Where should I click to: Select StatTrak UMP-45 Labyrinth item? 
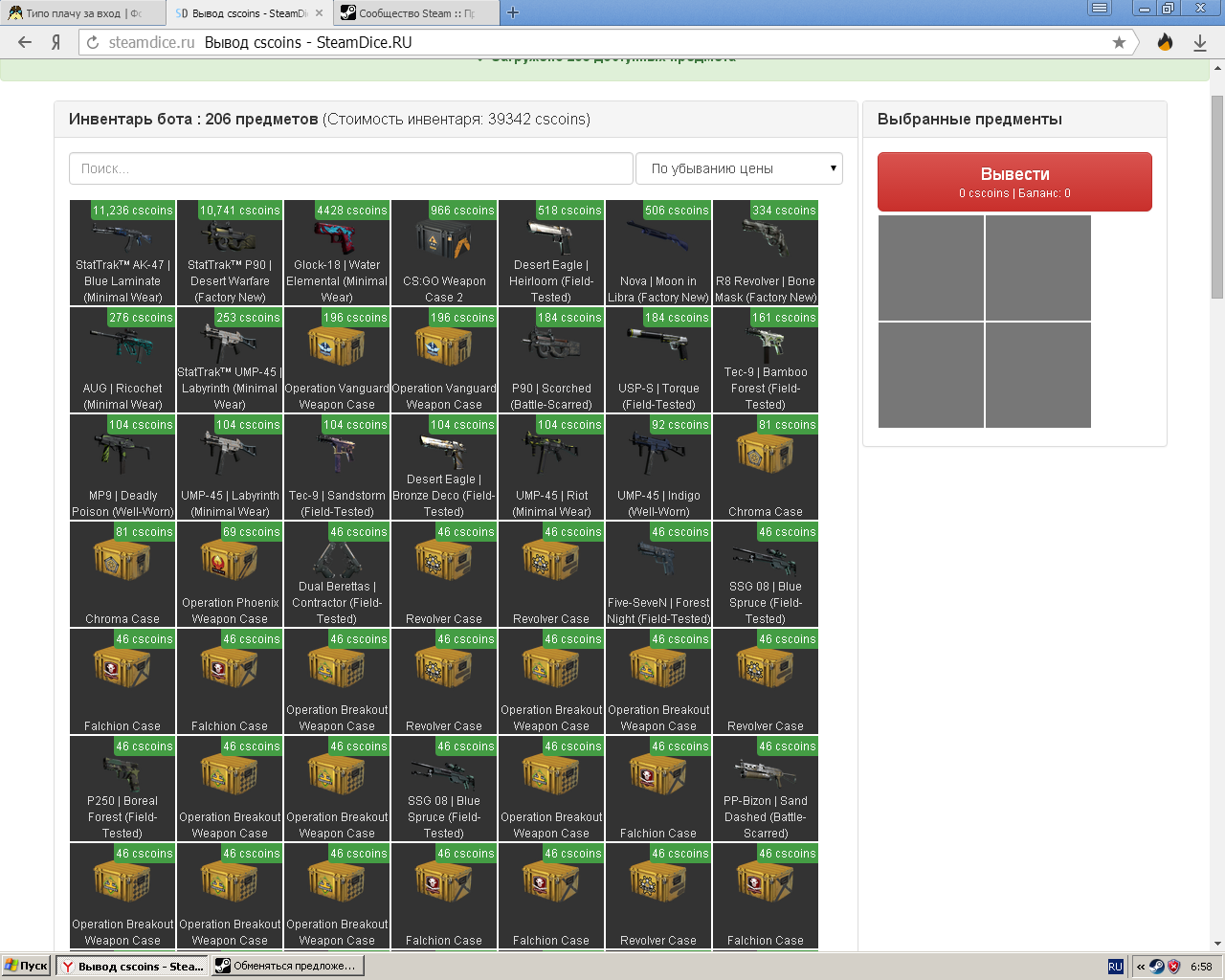(230, 360)
